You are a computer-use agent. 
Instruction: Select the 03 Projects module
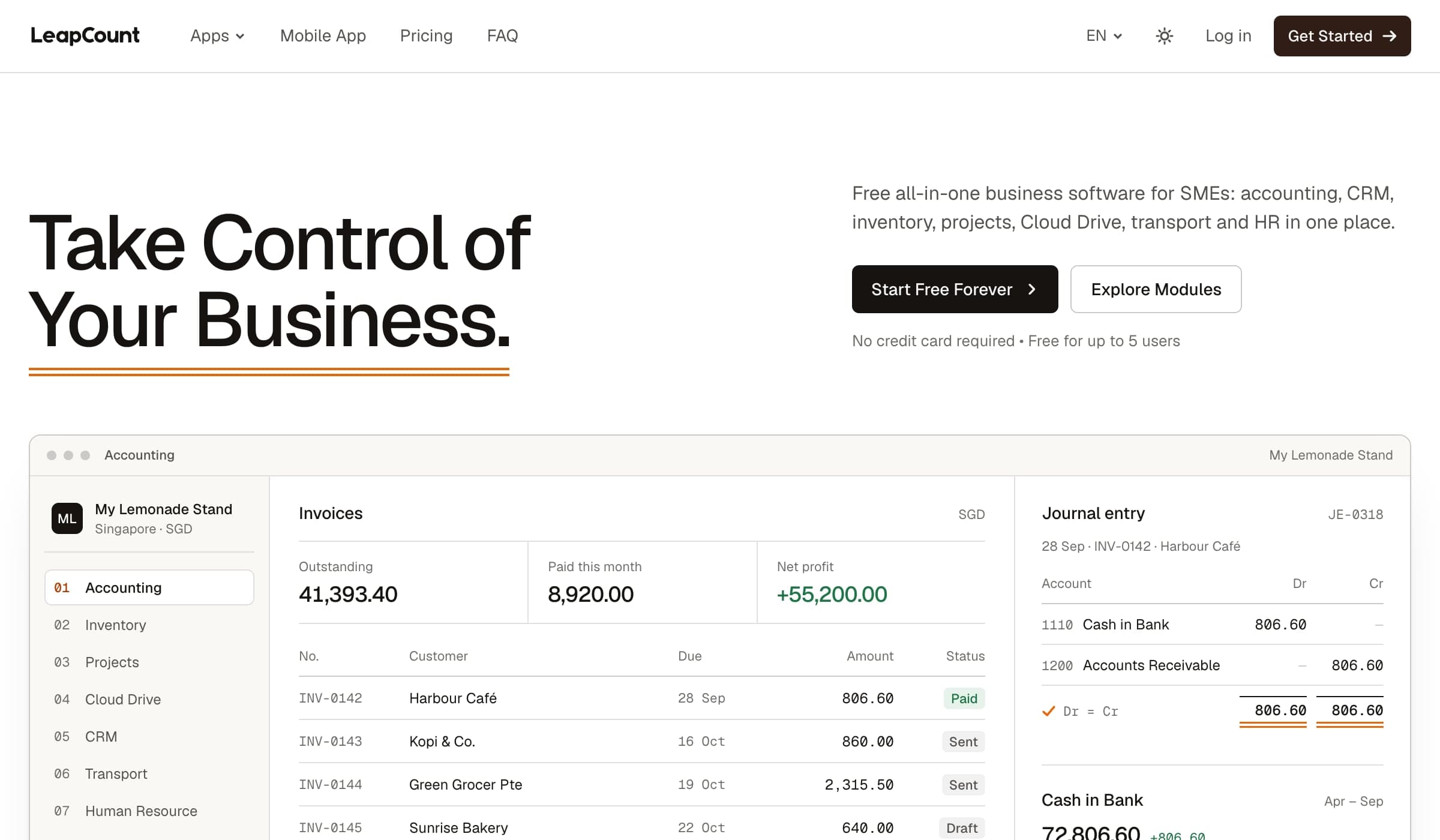pyautogui.click(x=149, y=662)
